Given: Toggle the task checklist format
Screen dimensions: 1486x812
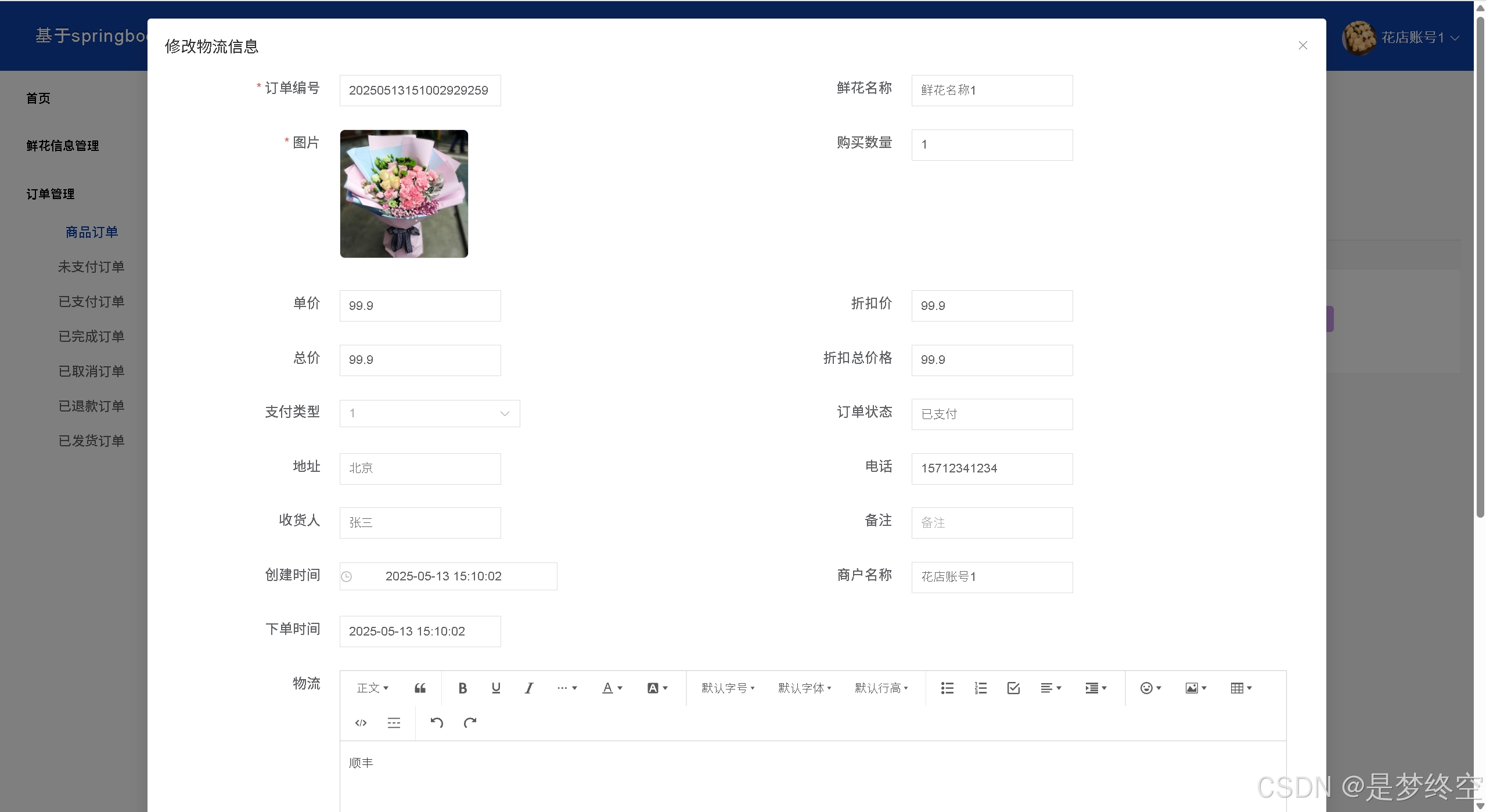Looking at the screenshot, I should coord(1013,688).
